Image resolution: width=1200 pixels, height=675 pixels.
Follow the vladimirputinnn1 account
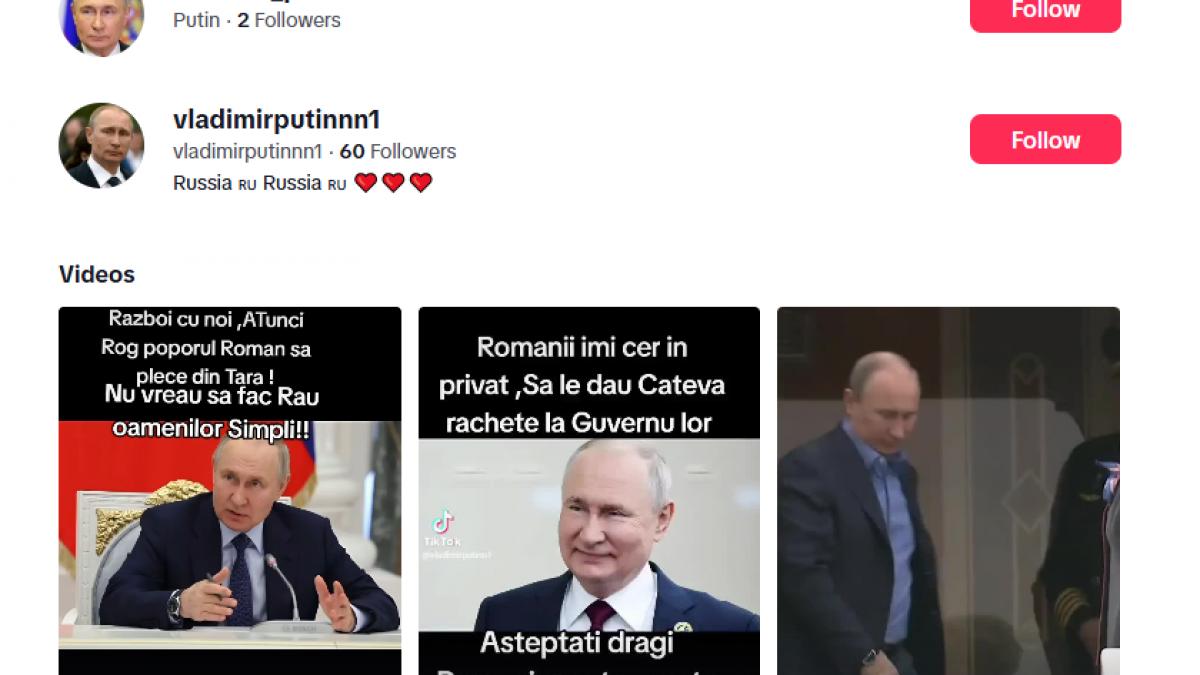click(1045, 139)
